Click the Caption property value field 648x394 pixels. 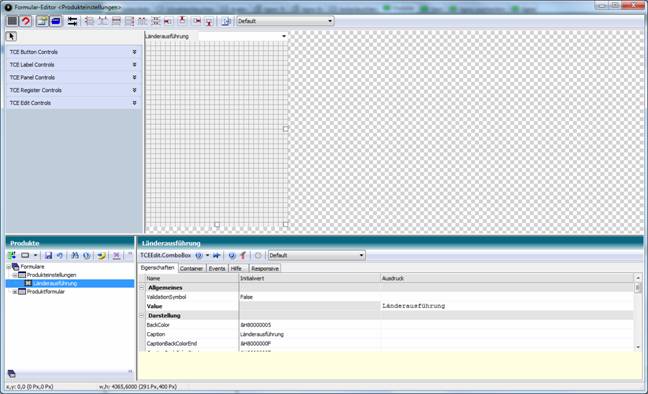[x=310, y=334]
